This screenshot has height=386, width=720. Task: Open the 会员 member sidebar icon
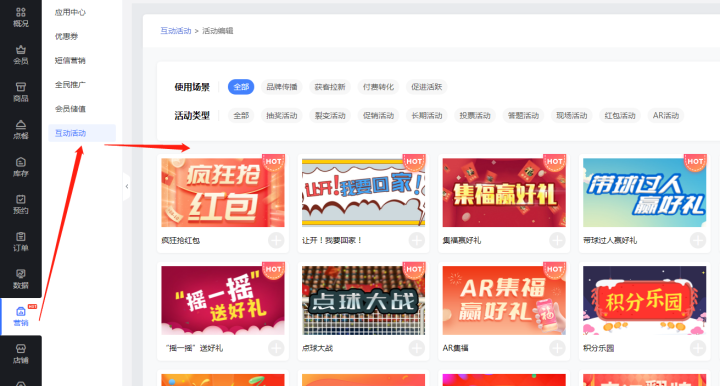point(21,55)
